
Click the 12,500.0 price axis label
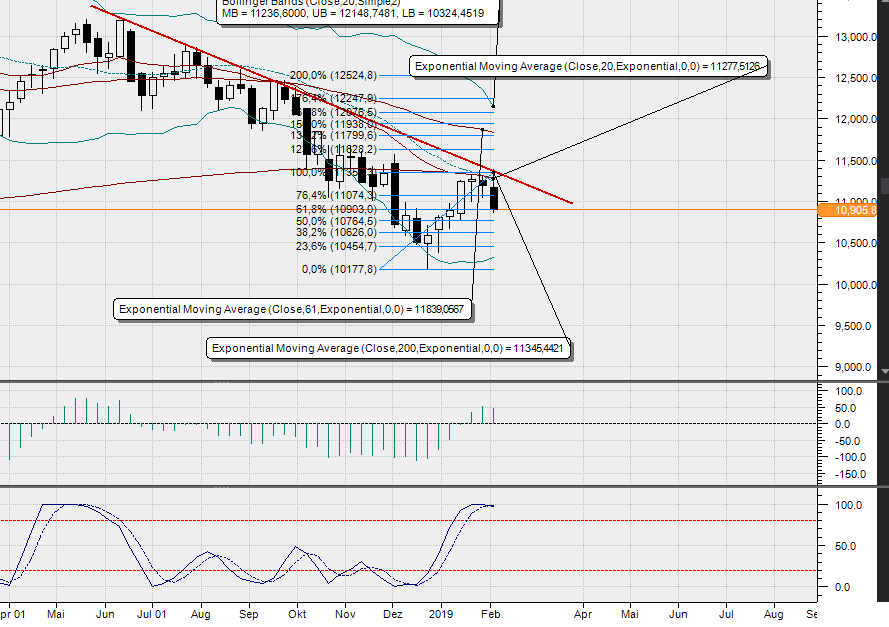pos(856,78)
